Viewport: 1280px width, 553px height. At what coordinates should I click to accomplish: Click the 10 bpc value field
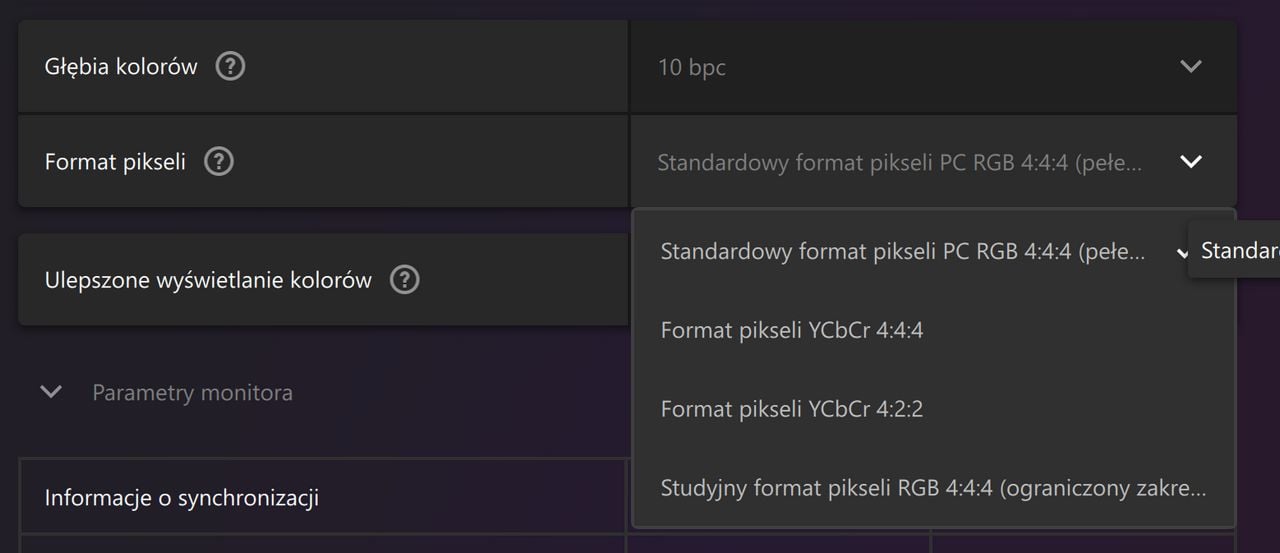pyautogui.click(x=933, y=67)
